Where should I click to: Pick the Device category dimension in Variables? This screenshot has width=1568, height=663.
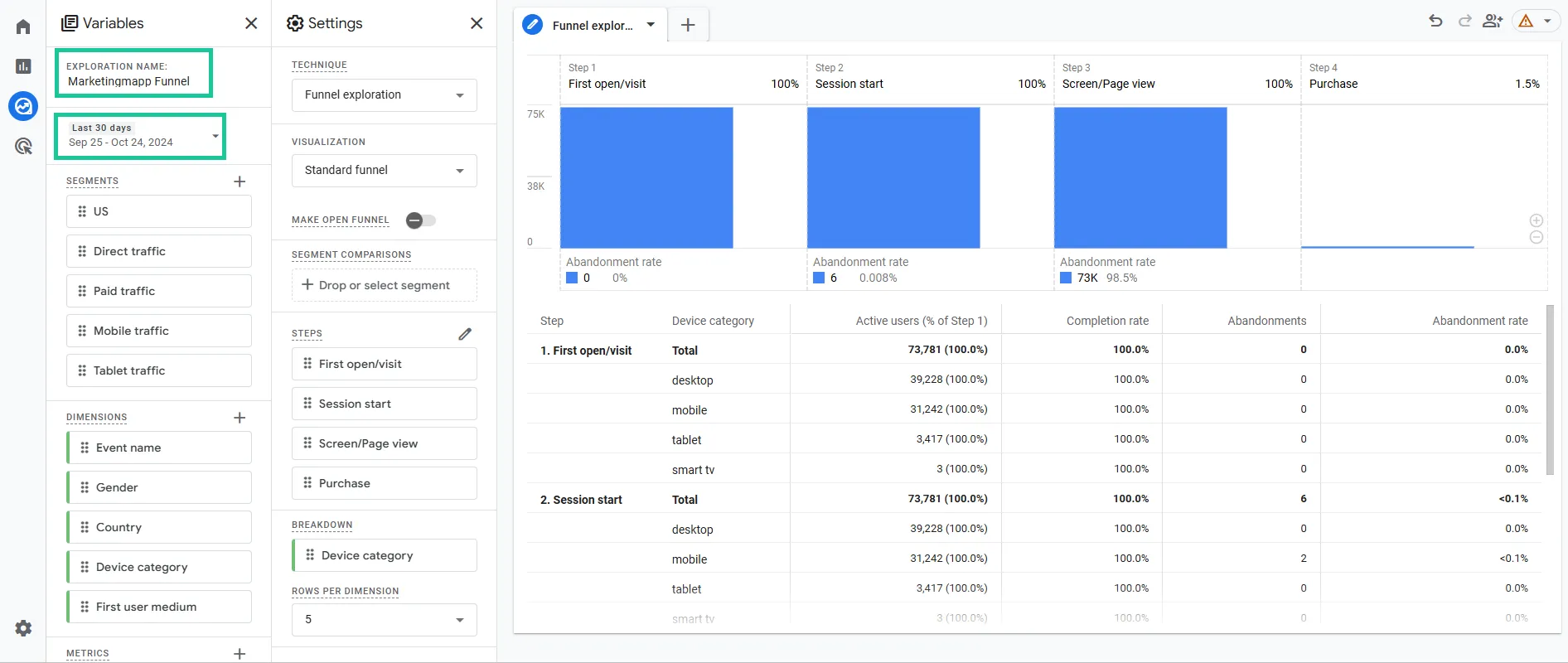(x=159, y=567)
